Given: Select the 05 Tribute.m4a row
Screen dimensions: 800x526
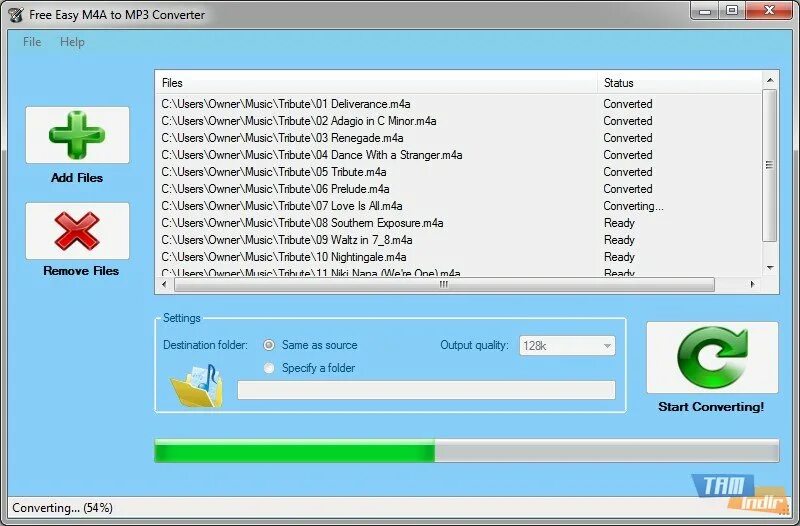Looking at the screenshot, I should coord(458,172).
